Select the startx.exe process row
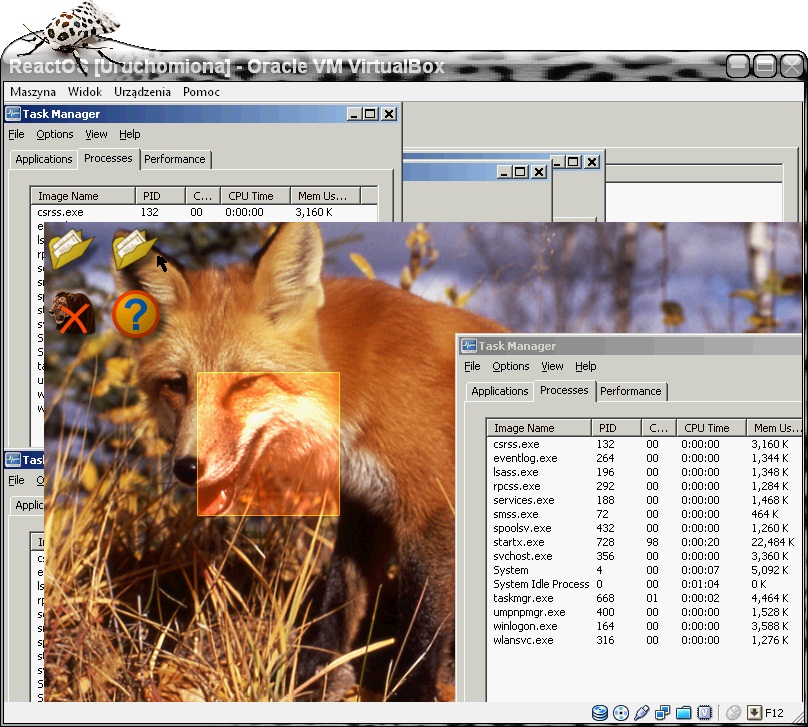Image resolution: width=808 pixels, height=727 pixels. coord(644,542)
